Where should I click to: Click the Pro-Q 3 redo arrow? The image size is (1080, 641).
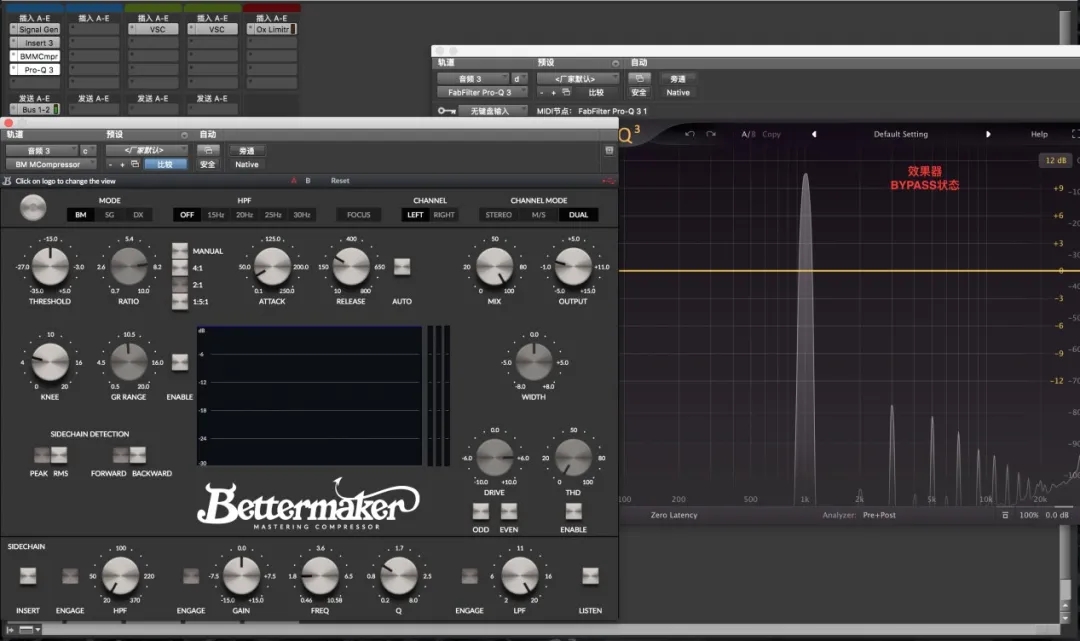[x=711, y=134]
